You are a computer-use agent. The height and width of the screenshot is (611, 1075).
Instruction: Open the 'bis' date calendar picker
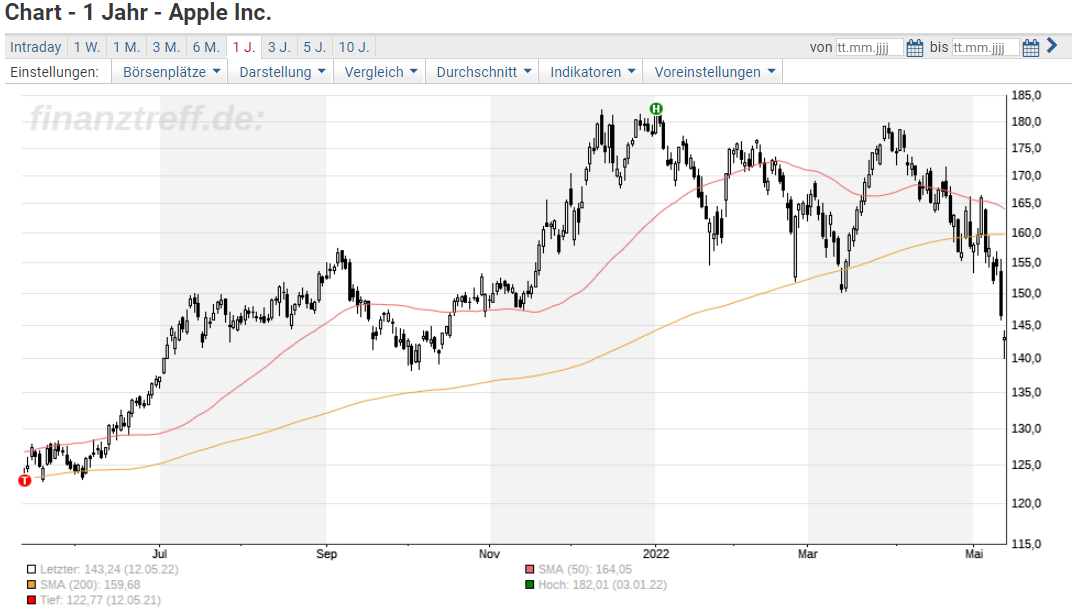point(1030,47)
